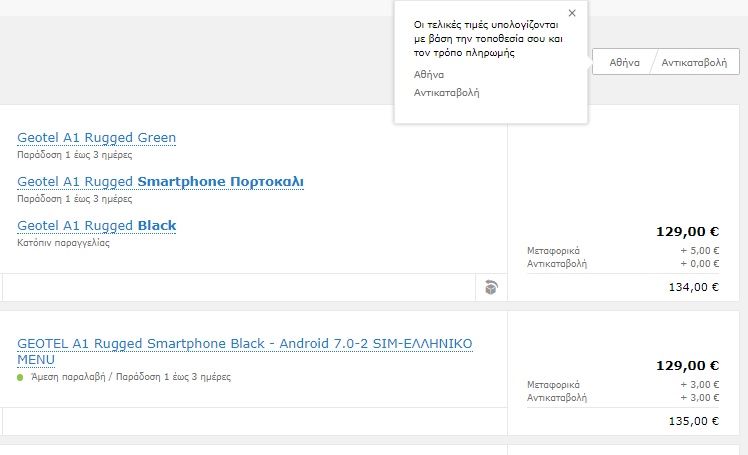Click the shipping box icon in first listing

point(489,288)
